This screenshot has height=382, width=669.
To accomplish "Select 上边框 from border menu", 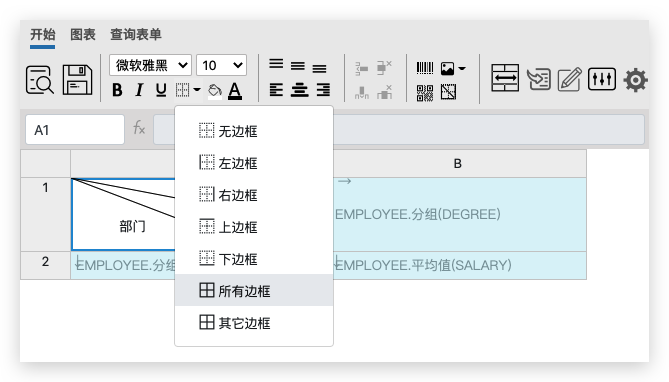I will 254,227.
